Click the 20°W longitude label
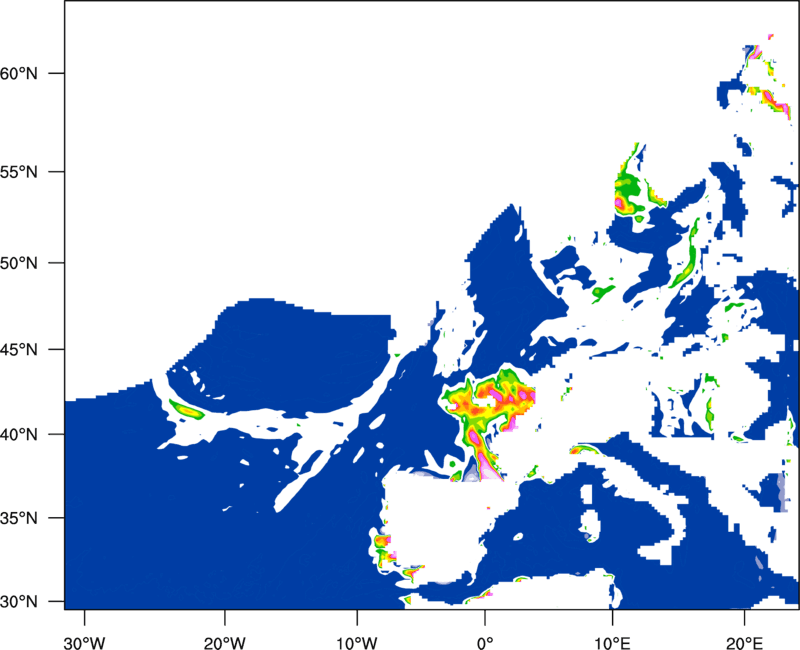The width and height of the screenshot is (800, 650). click(225, 643)
